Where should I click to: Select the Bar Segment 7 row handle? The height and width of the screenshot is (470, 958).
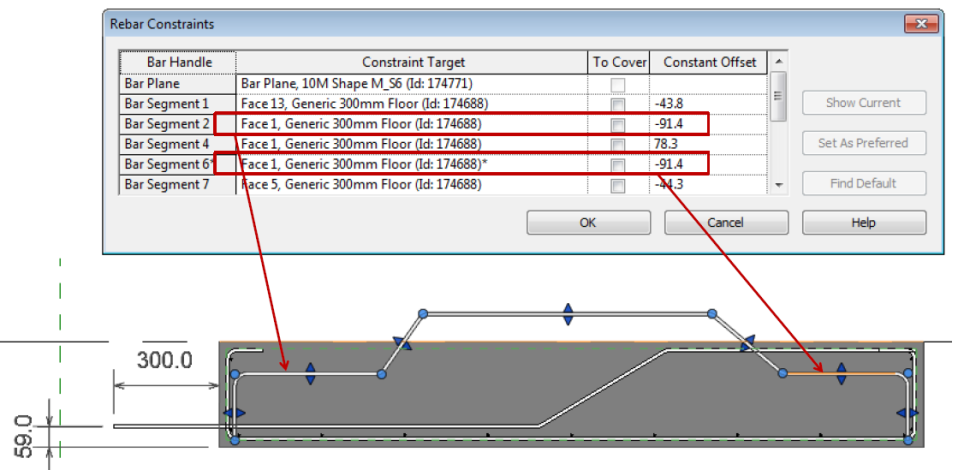pos(178,184)
